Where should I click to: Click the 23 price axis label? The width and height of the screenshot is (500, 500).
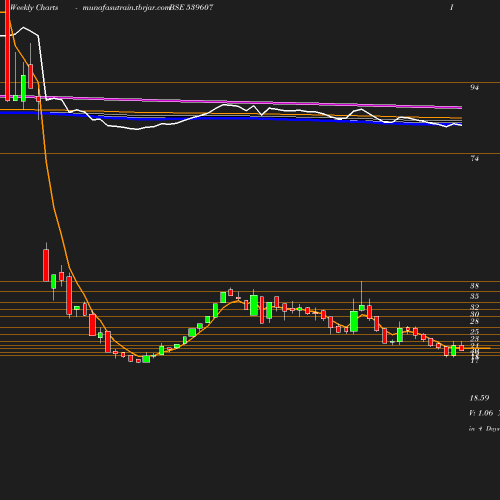pos(474,339)
